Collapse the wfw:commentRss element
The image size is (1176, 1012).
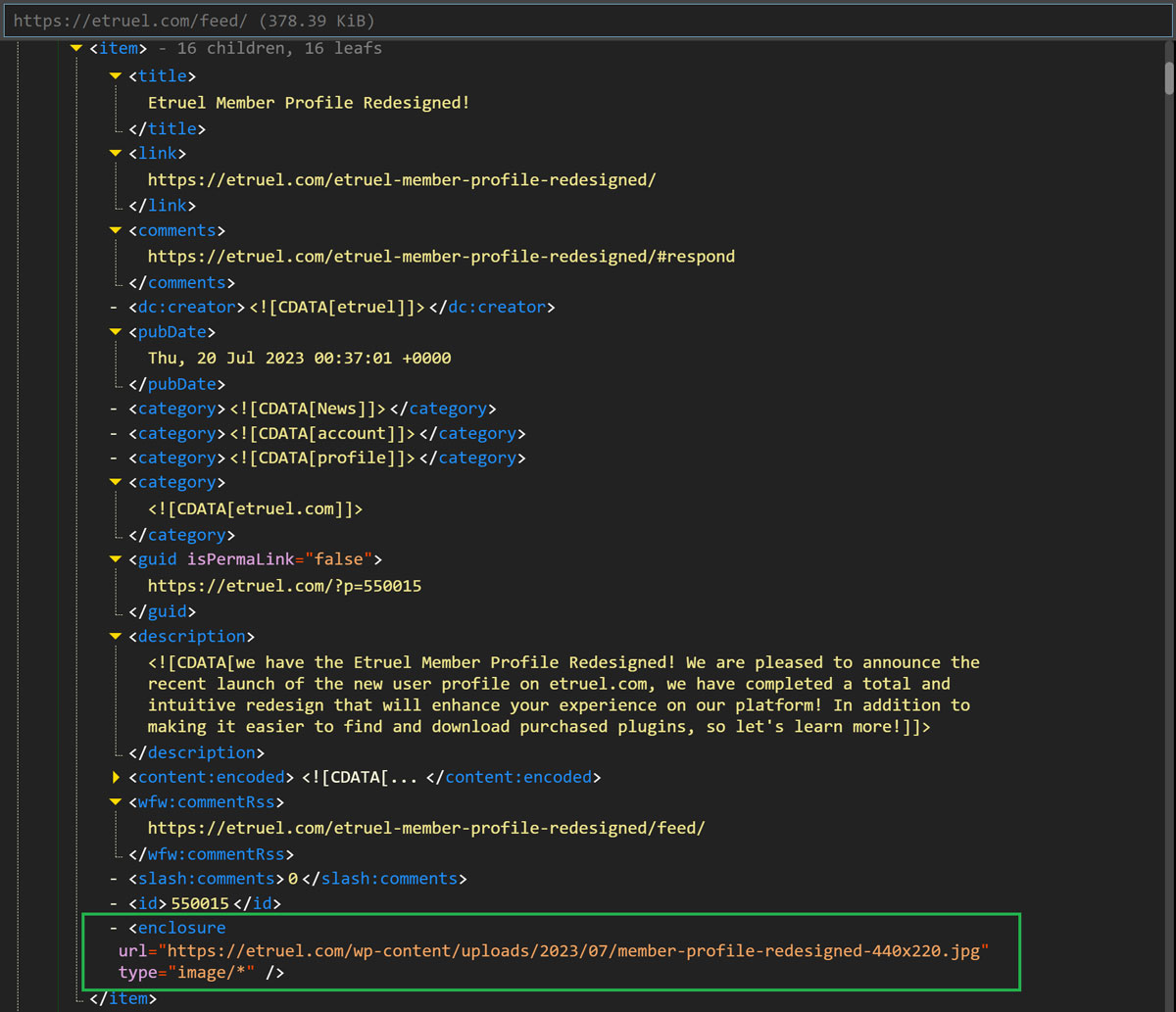pos(116,802)
